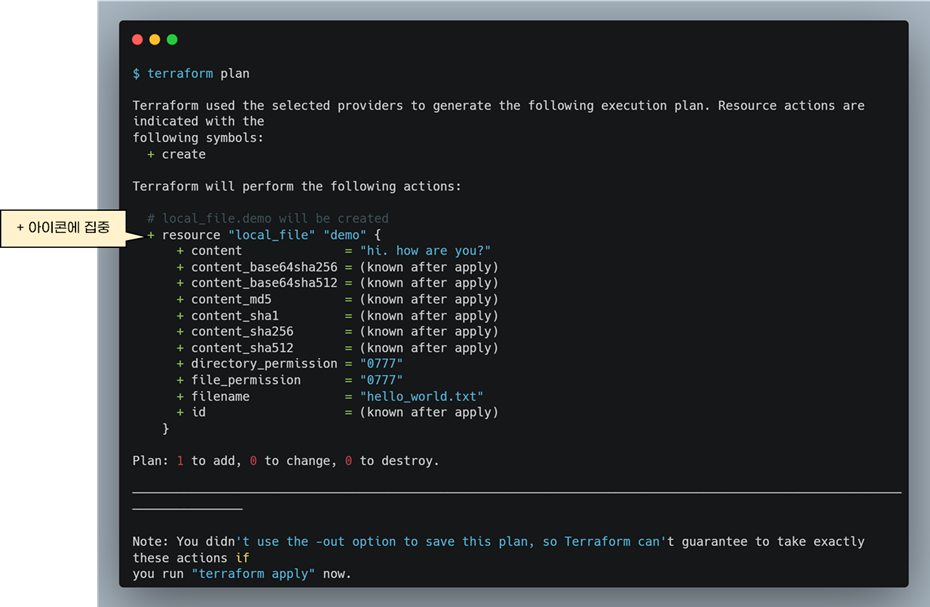Click the plus sign on the id line
Image resolution: width=930 pixels, height=607 pixels.
(180, 412)
